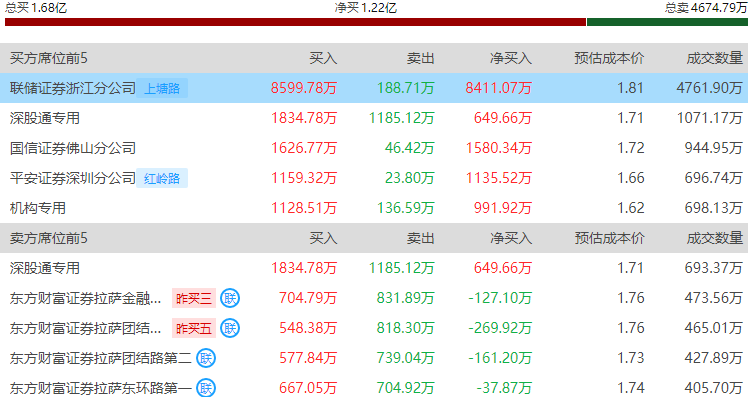Click 联 icon beside 昨买五 tag
This screenshot has height=397, width=748.
(230, 328)
